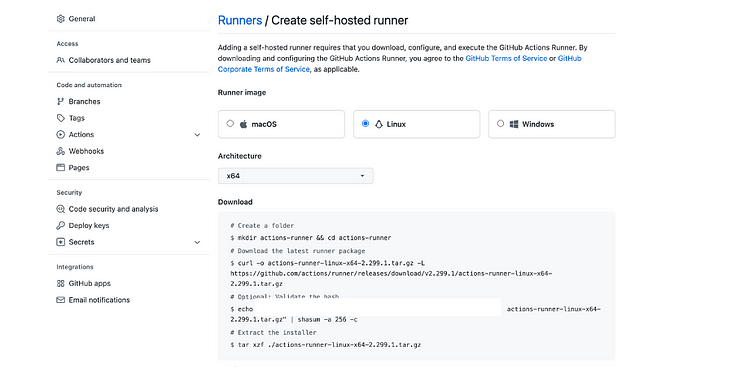736x368 pixels.
Task: Click the General gear icon
Action: point(60,19)
